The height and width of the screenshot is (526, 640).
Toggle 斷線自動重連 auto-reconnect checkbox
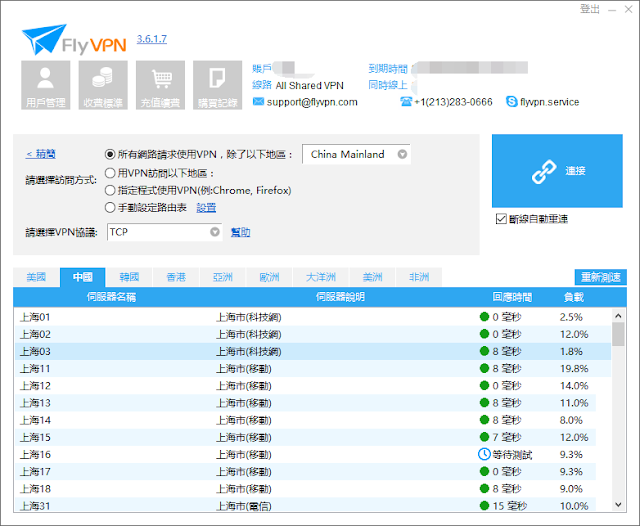pos(501,219)
